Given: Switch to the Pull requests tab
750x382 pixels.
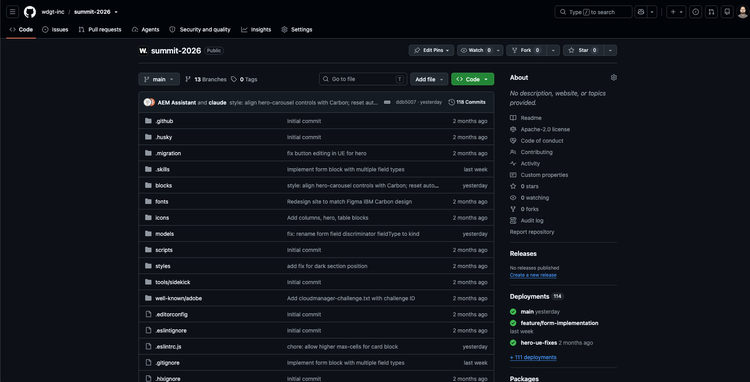Looking at the screenshot, I should pos(100,30).
